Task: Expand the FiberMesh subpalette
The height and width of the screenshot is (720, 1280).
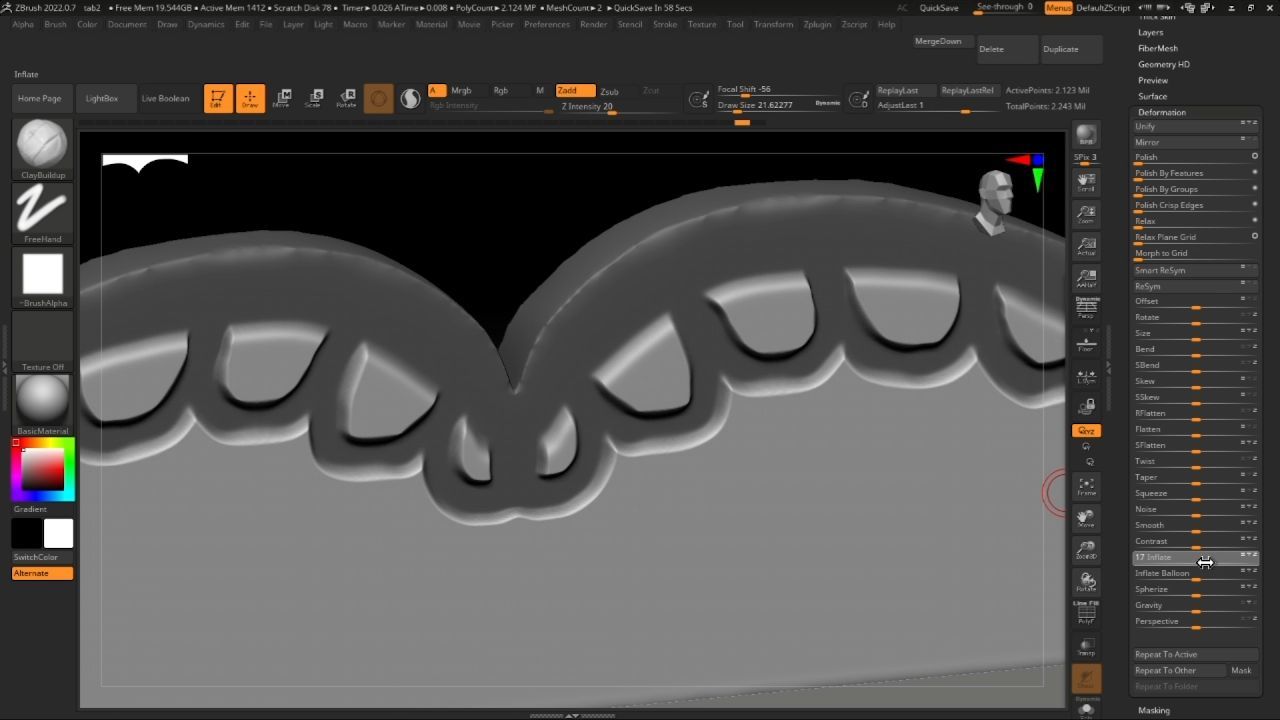Action: [x=1157, y=48]
